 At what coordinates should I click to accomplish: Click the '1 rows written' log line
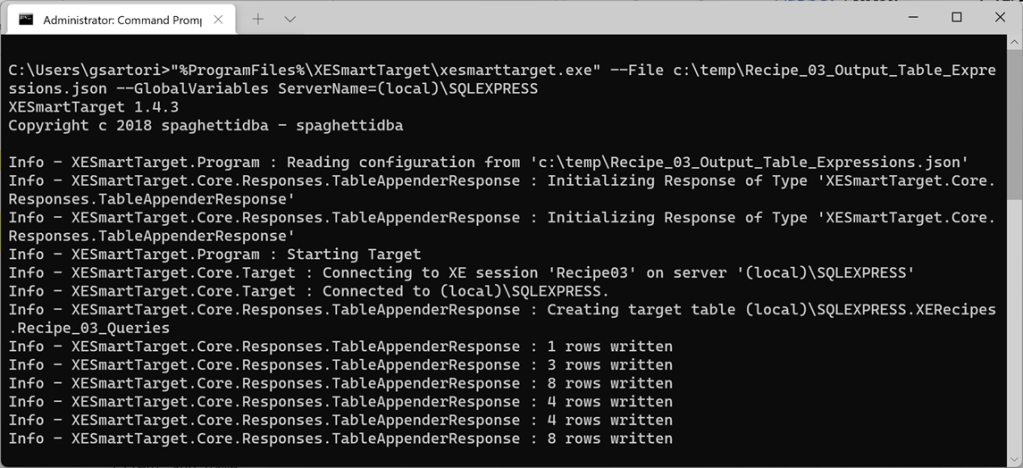[x=340, y=346]
